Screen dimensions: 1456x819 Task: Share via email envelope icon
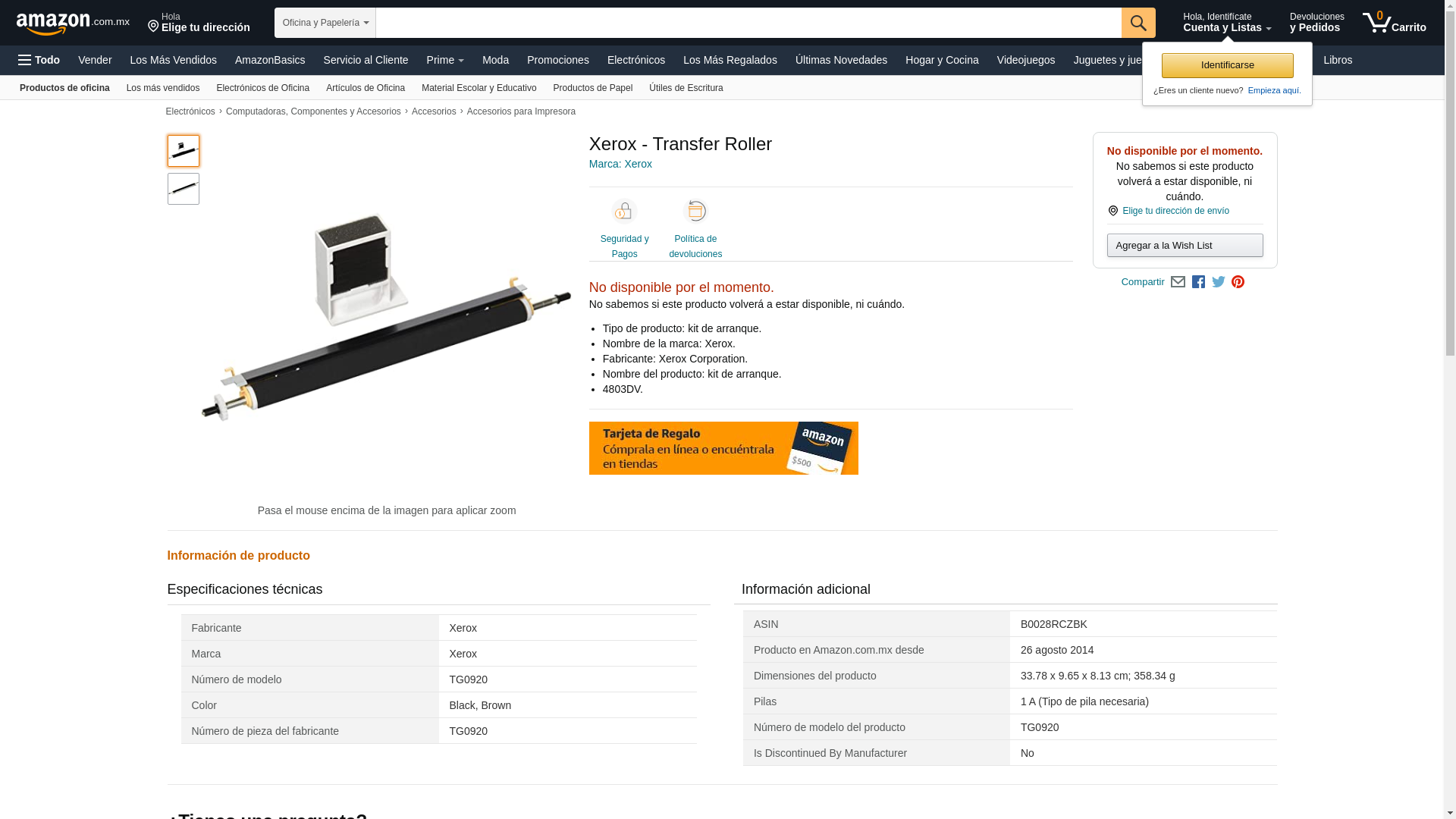click(1178, 282)
